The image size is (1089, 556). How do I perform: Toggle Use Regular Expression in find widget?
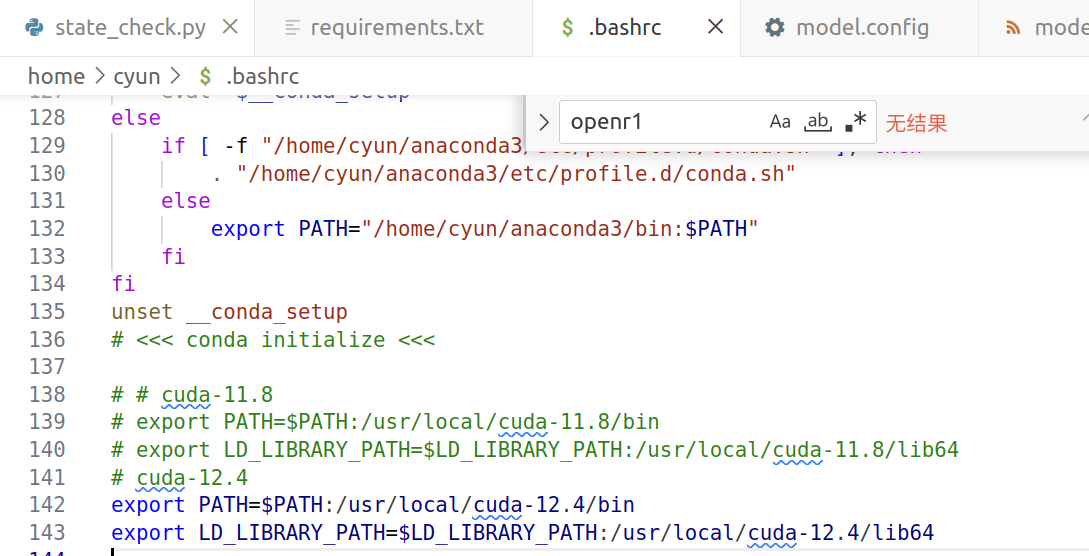click(856, 122)
